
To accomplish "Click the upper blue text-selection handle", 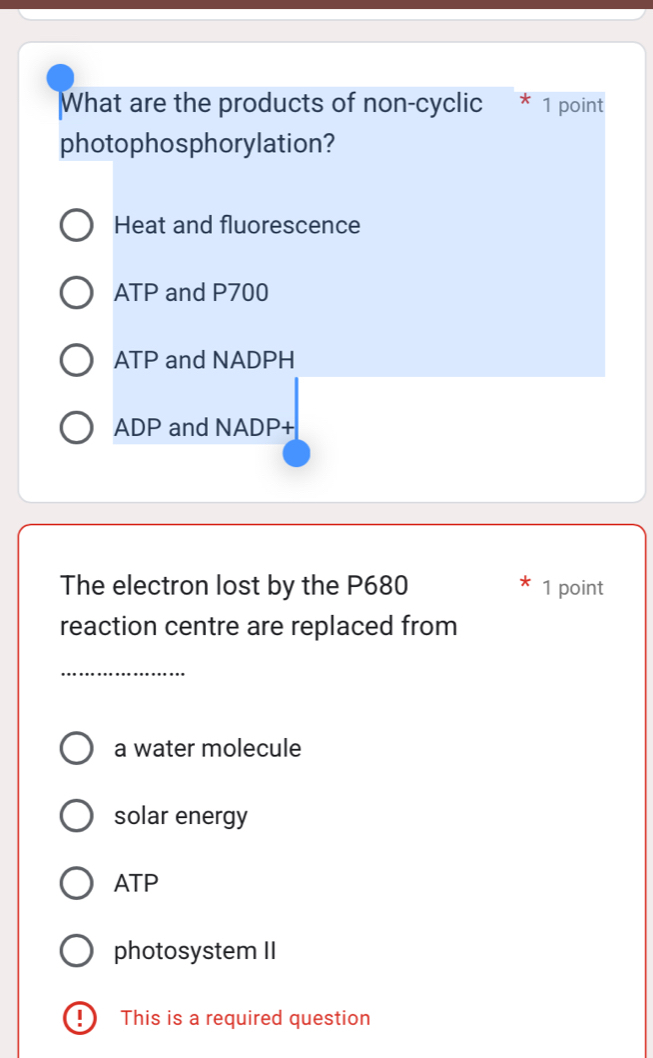I will pyautogui.click(x=58, y=75).
